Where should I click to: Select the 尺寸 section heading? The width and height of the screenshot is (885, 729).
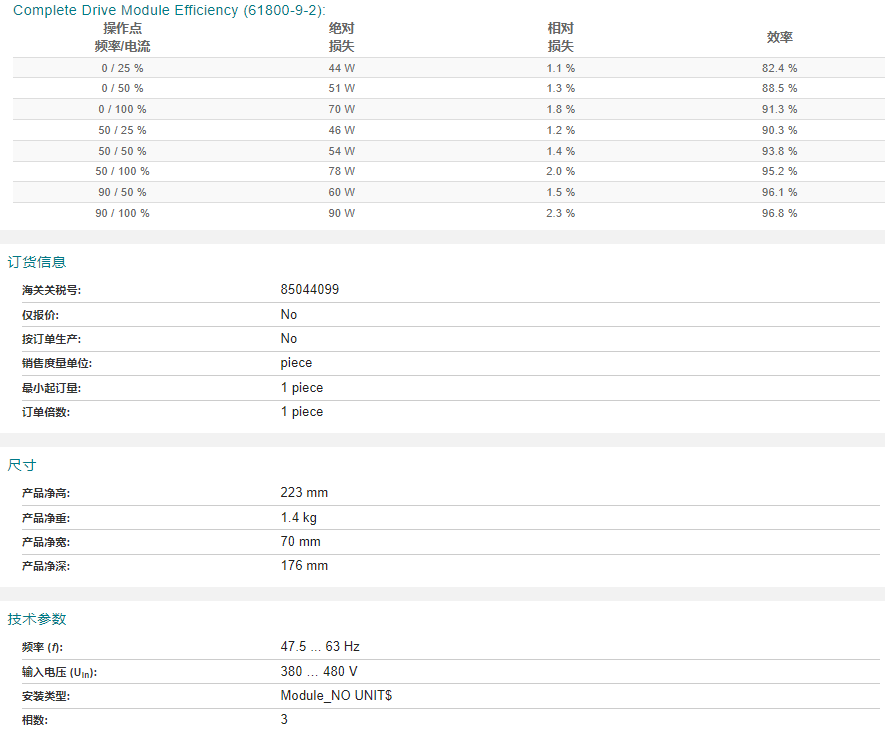[21, 465]
